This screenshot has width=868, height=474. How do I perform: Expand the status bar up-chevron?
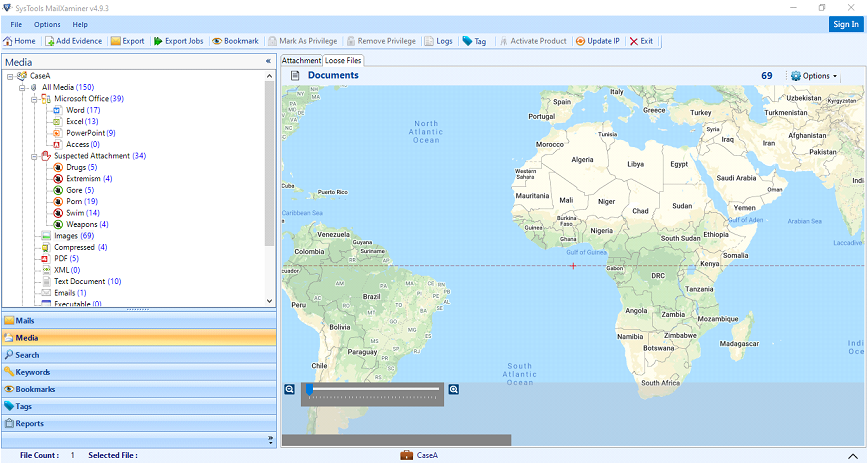(x=853, y=456)
